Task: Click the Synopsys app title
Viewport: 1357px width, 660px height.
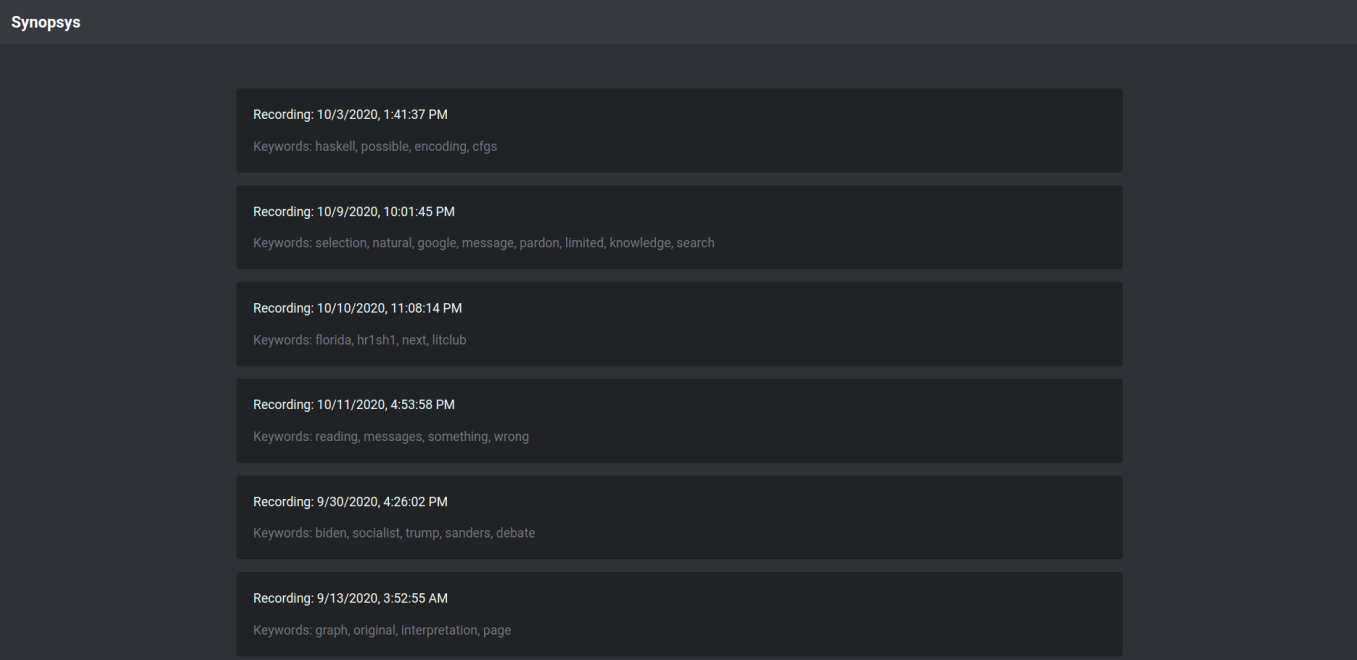Action: click(x=46, y=22)
